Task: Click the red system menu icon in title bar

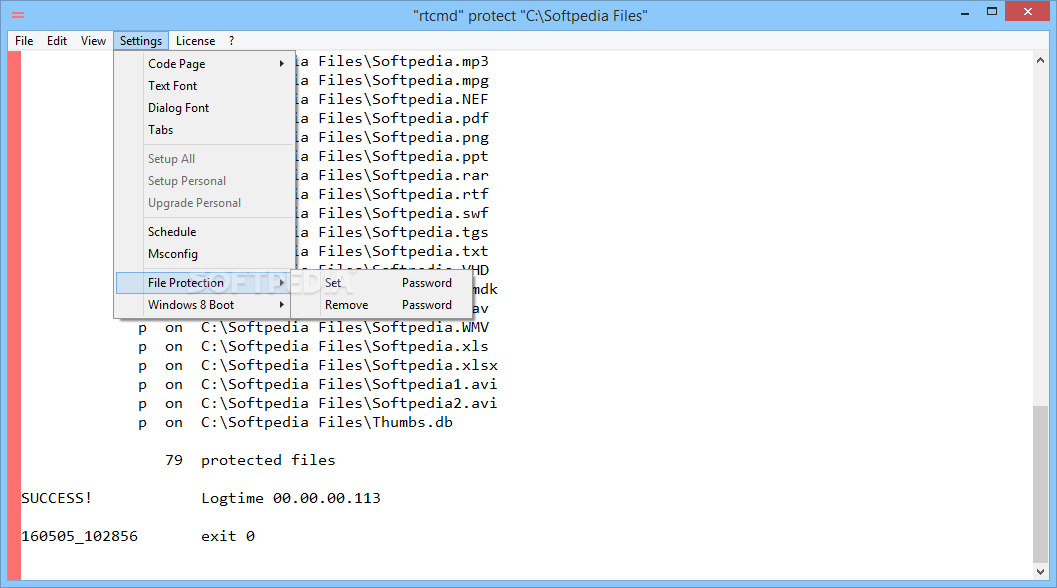Action: click(x=18, y=14)
